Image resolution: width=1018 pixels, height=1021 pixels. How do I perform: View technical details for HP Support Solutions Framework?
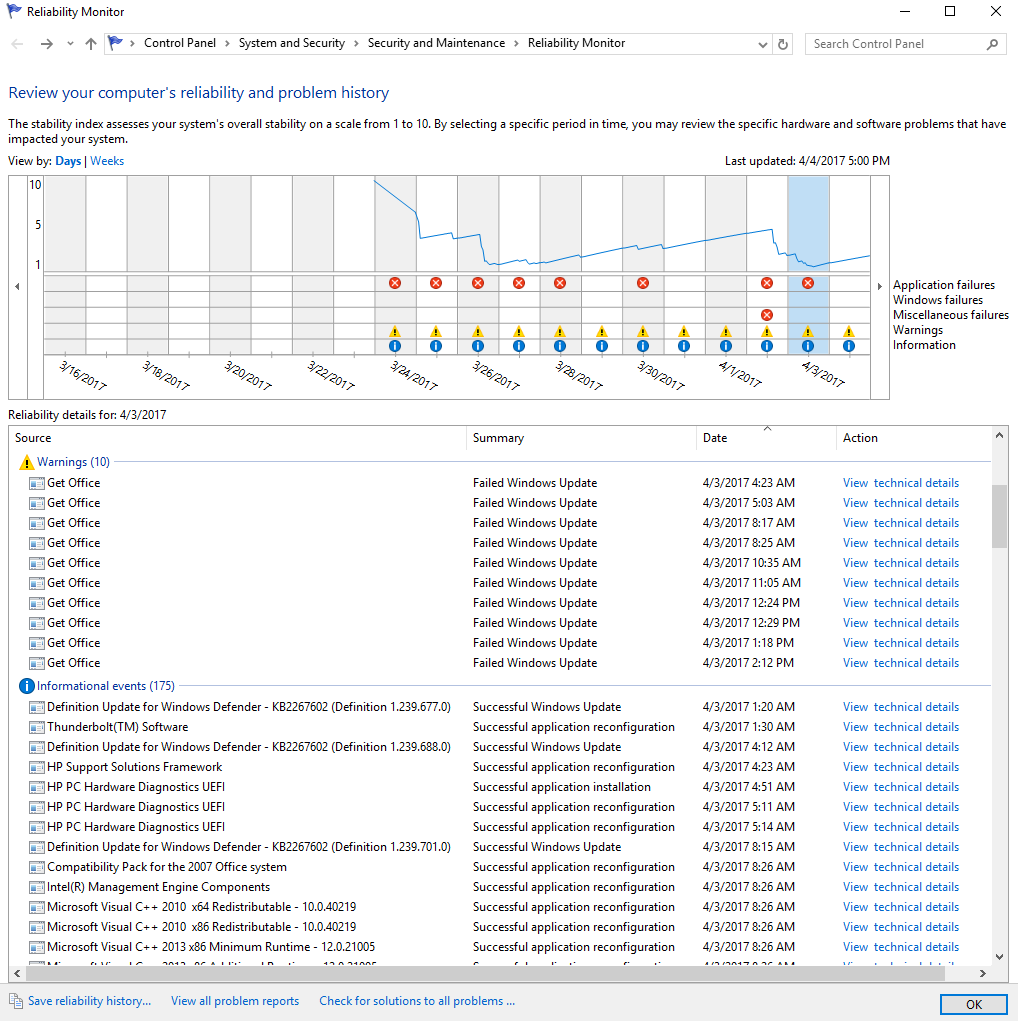pyautogui.click(x=901, y=766)
